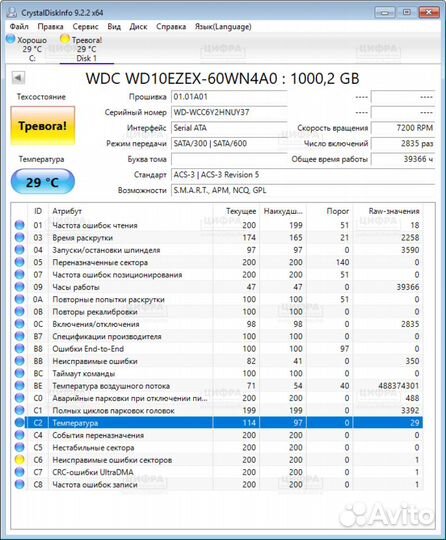Click the transfer mode field SATA/300 | SATA/600
Image resolution: width=446 pixels, height=540 pixels.
pyautogui.click(x=229, y=144)
